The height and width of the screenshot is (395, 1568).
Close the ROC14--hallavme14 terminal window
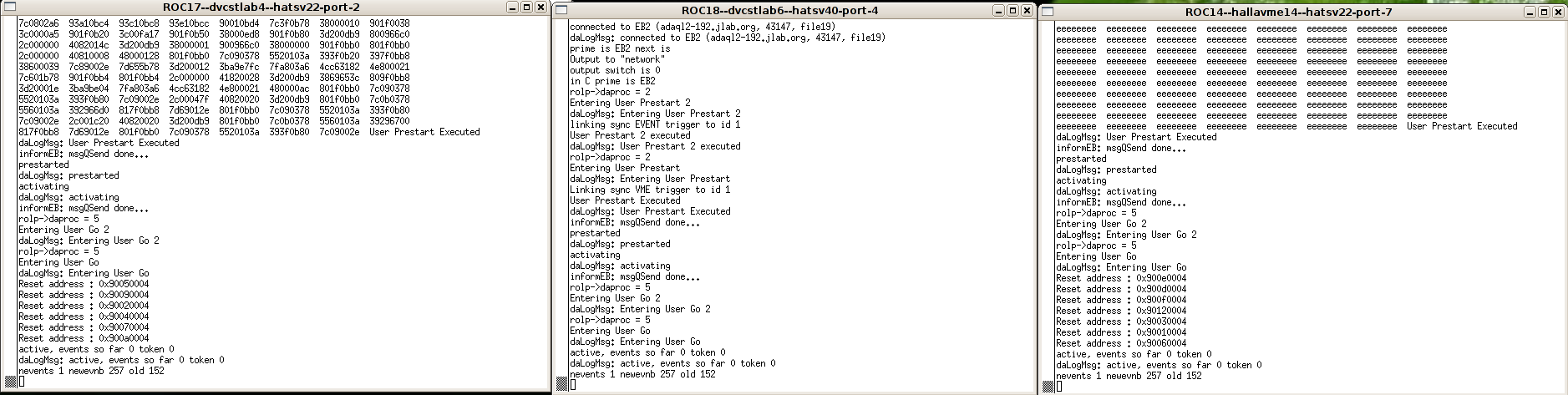pos(1558,12)
